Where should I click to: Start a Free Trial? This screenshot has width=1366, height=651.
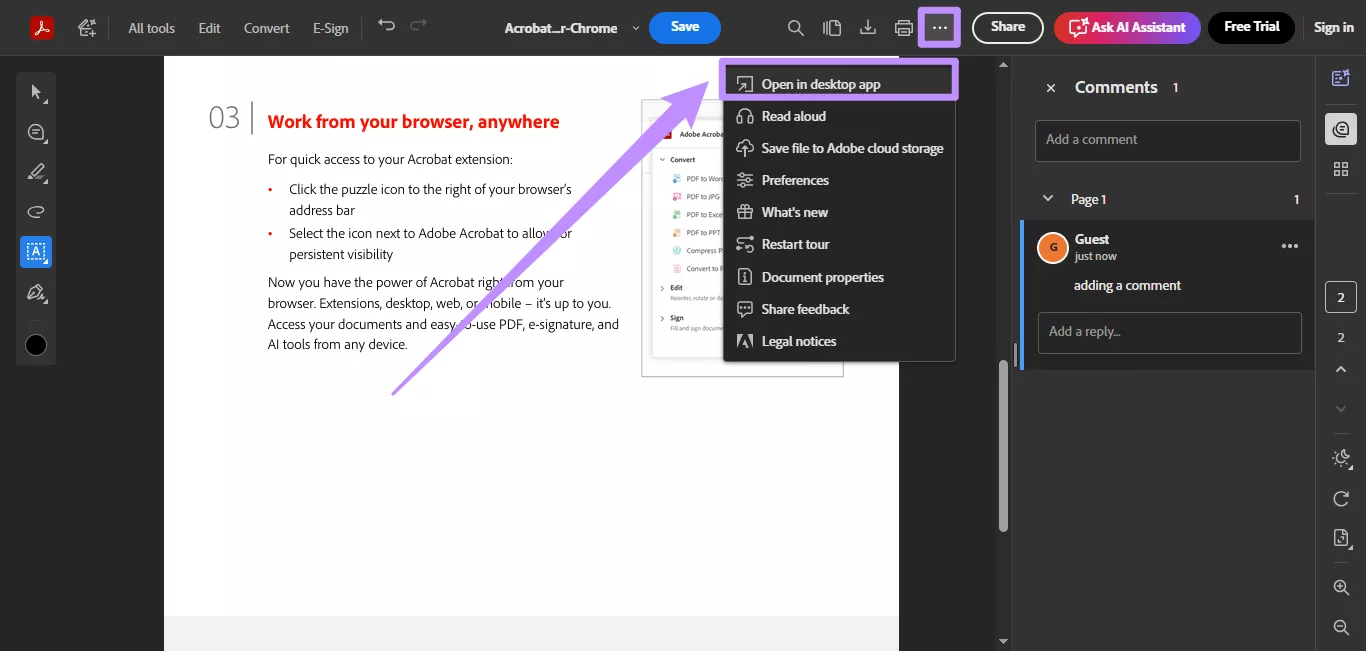coord(1251,27)
